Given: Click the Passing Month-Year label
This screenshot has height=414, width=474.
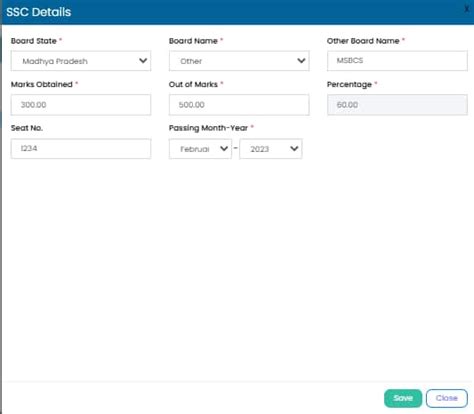Looking at the screenshot, I should [208, 128].
